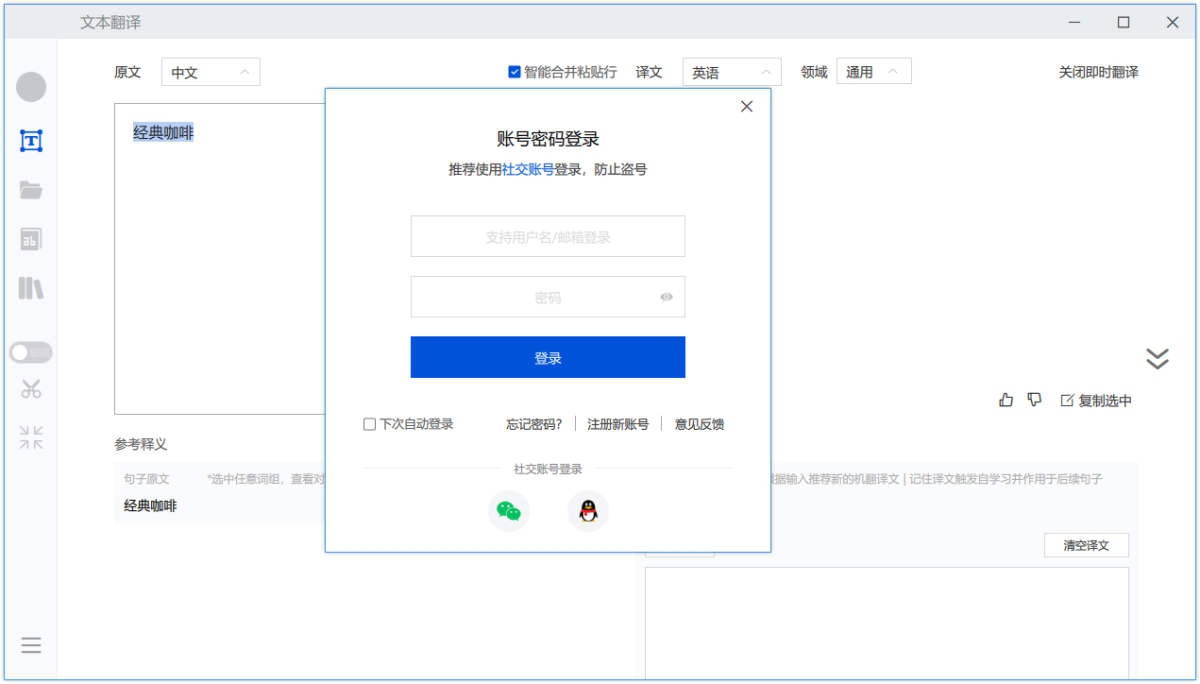Enable the 下次自动登录 checkbox
Viewport: 1200px width, 684px height.
(x=370, y=424)
